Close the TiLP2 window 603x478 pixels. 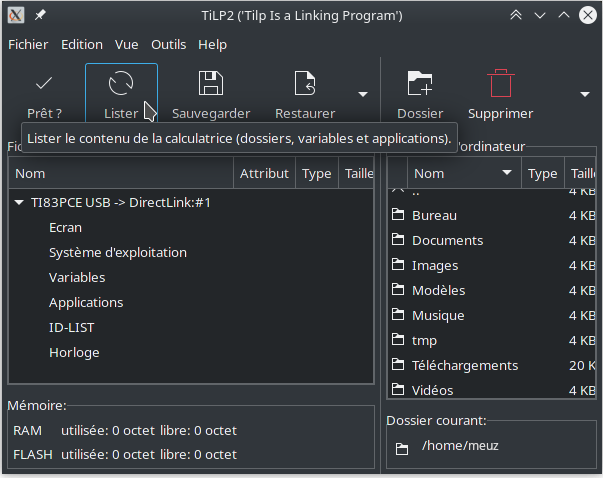point(588,15)
